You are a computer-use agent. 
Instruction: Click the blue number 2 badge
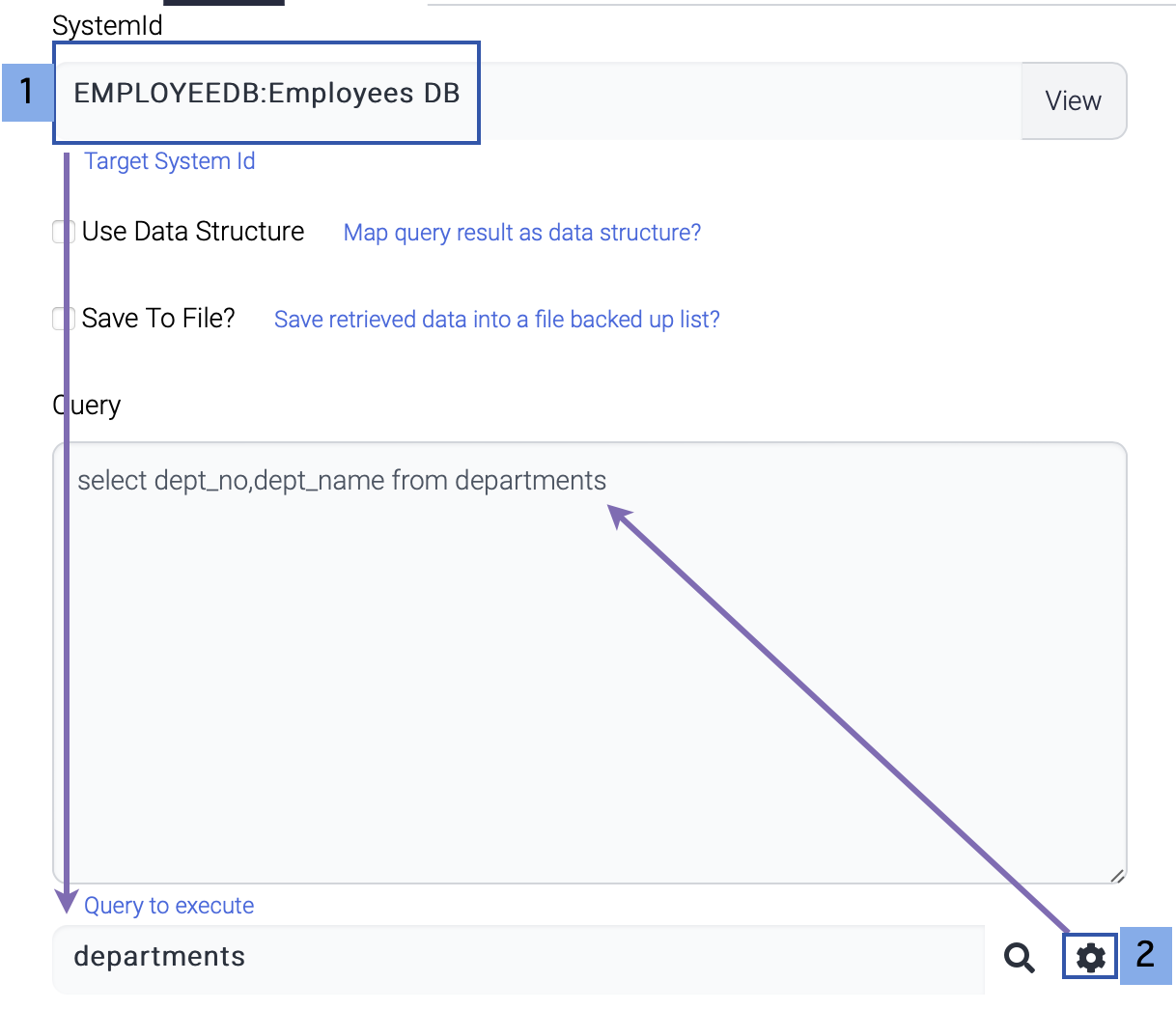(1145, 955)
